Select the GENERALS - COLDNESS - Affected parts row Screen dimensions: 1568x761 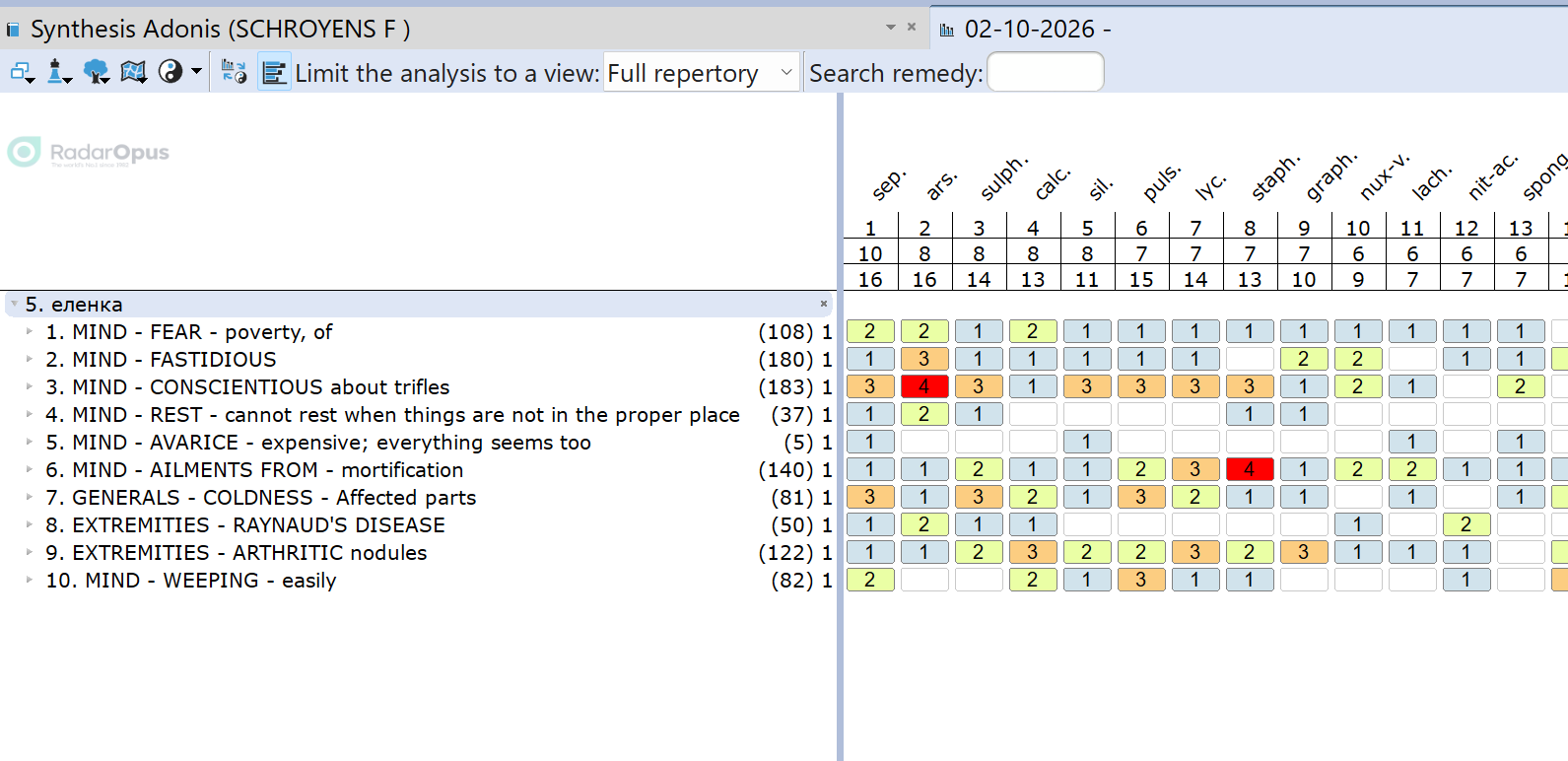pyautogui.click(x=420, y=498)
